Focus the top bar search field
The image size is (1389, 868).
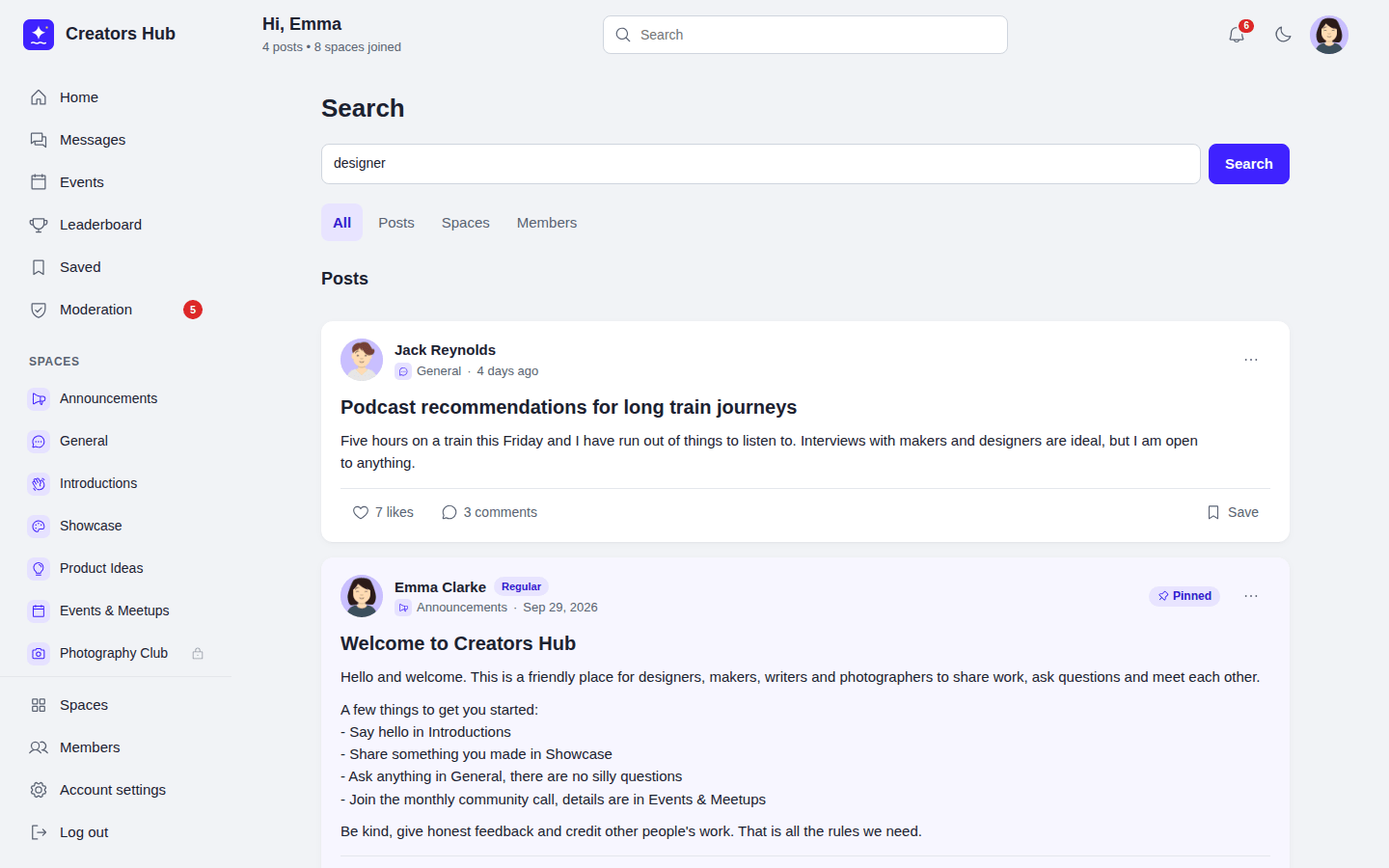(x=805, y=35)
